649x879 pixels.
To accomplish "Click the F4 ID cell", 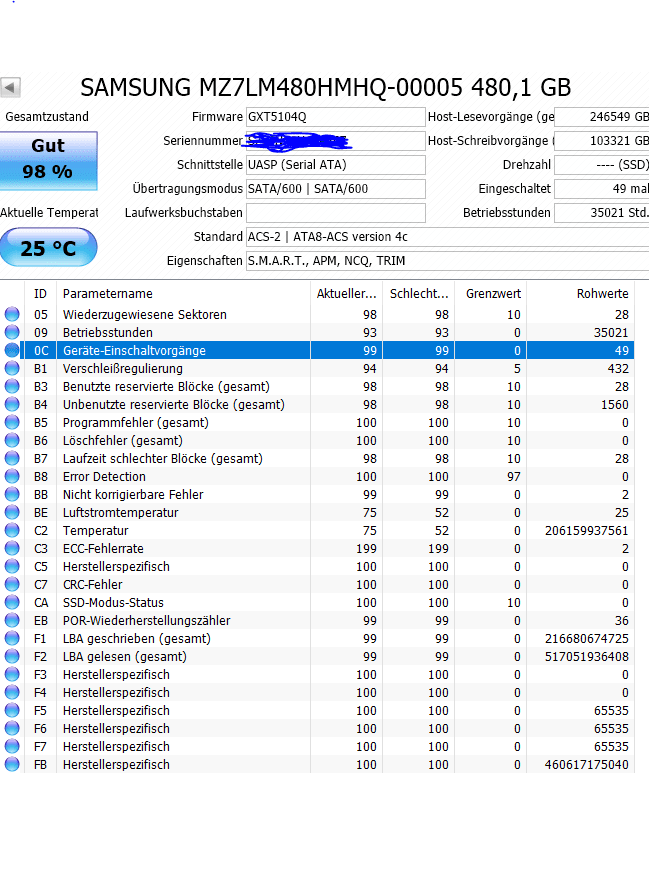I will [x=40, y=692].
